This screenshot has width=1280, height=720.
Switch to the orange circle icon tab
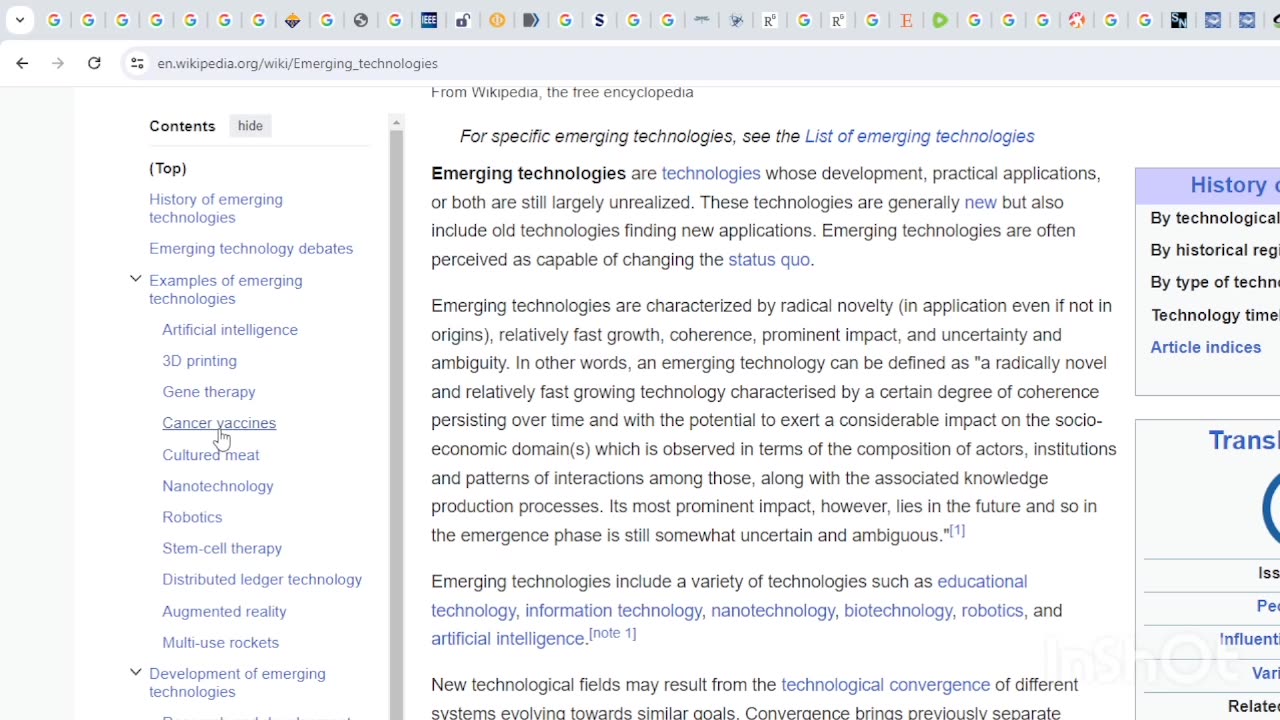(497, 20)
